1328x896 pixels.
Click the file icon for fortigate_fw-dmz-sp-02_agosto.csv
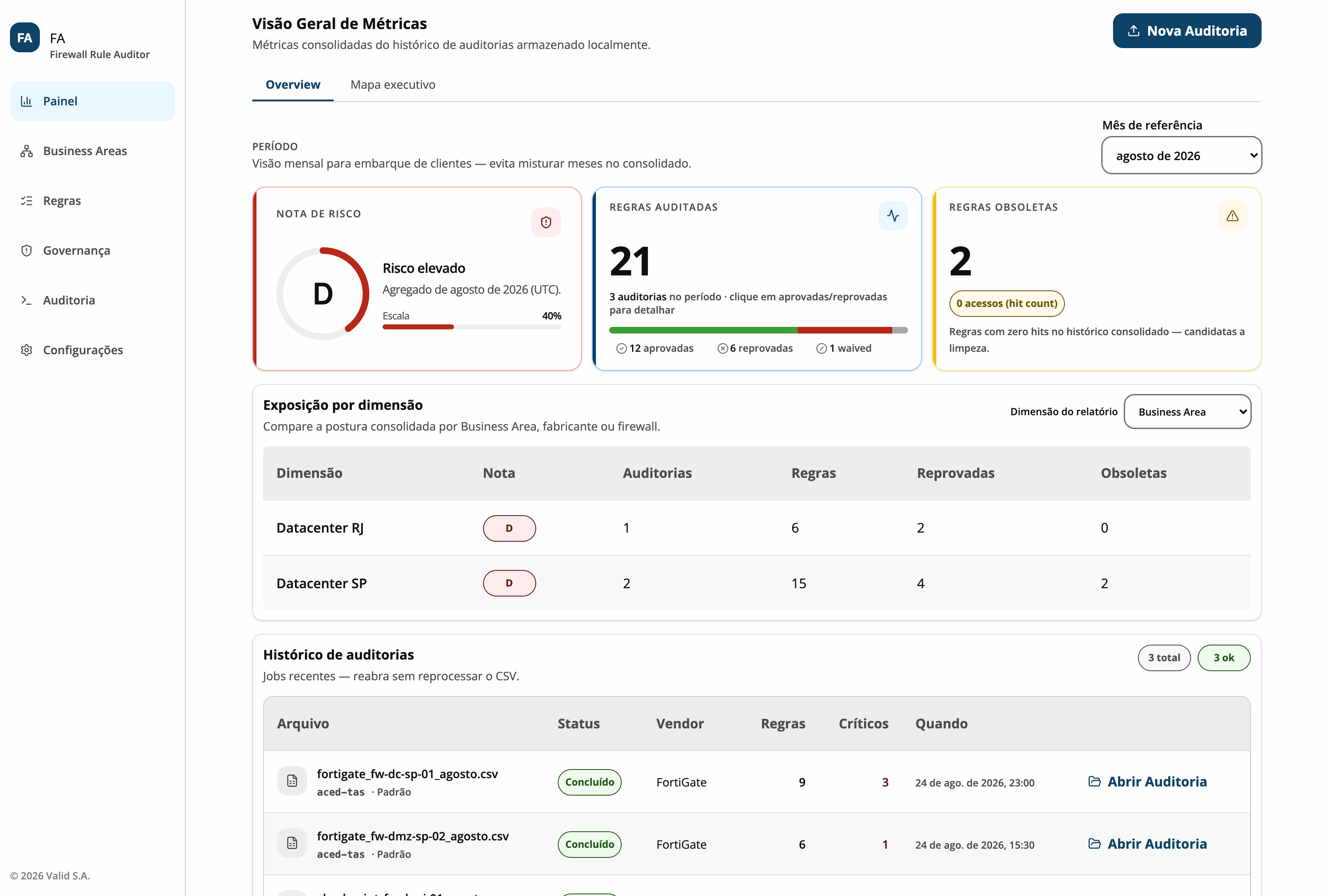(x=292, y=843)
